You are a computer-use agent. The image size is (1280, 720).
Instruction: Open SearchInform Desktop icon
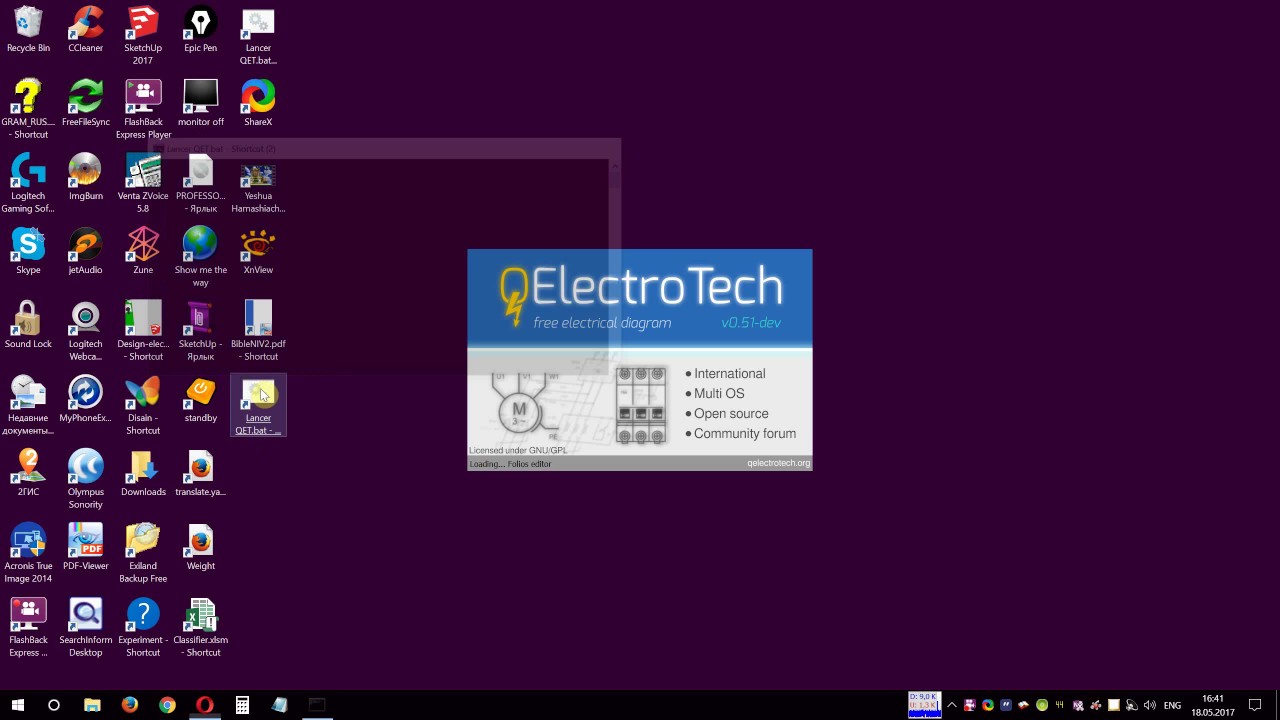pyautogui.click(x=85, y=627)
